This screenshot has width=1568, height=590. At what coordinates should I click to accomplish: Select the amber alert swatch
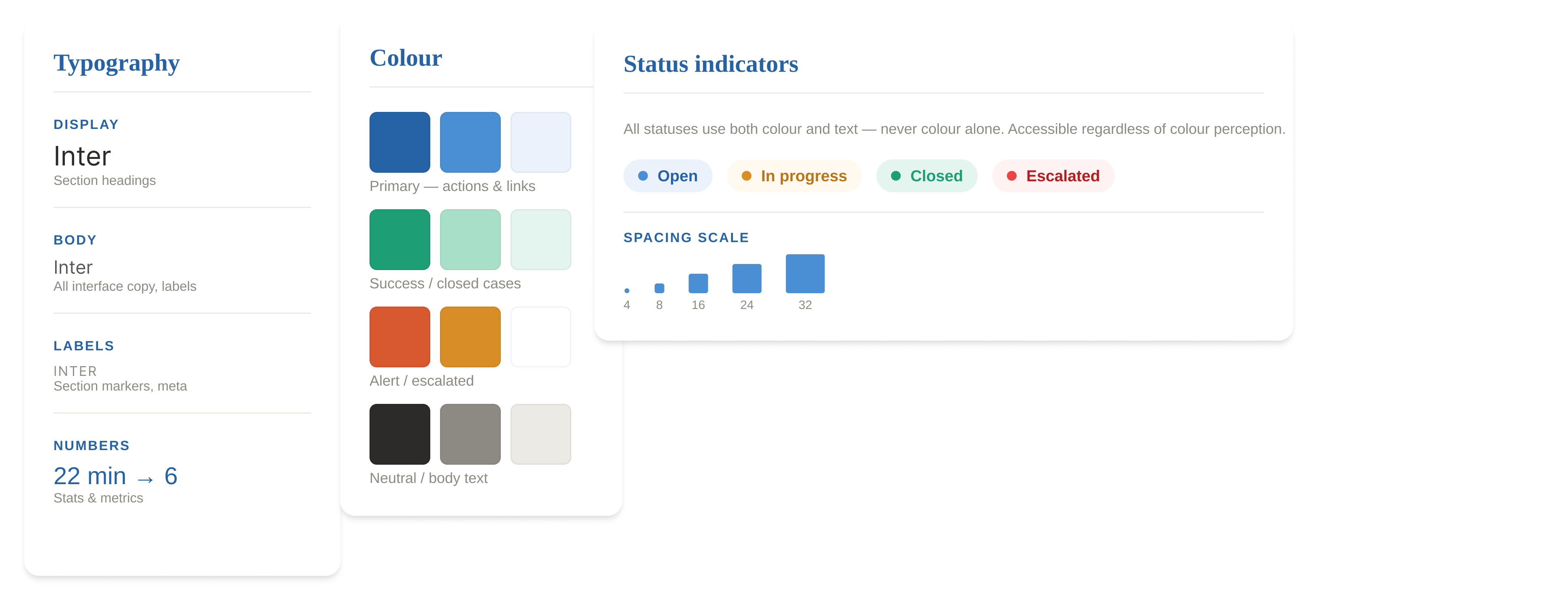click(470, 337)
